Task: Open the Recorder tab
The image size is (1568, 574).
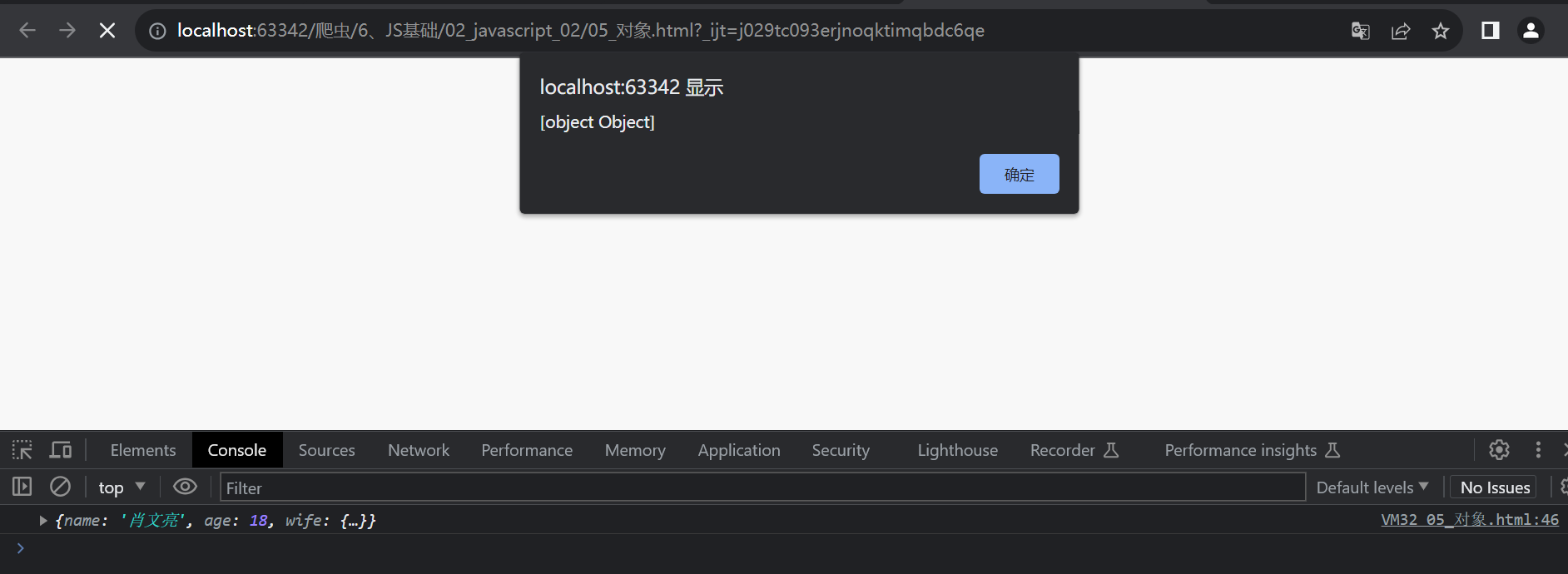Action: 1074,450
